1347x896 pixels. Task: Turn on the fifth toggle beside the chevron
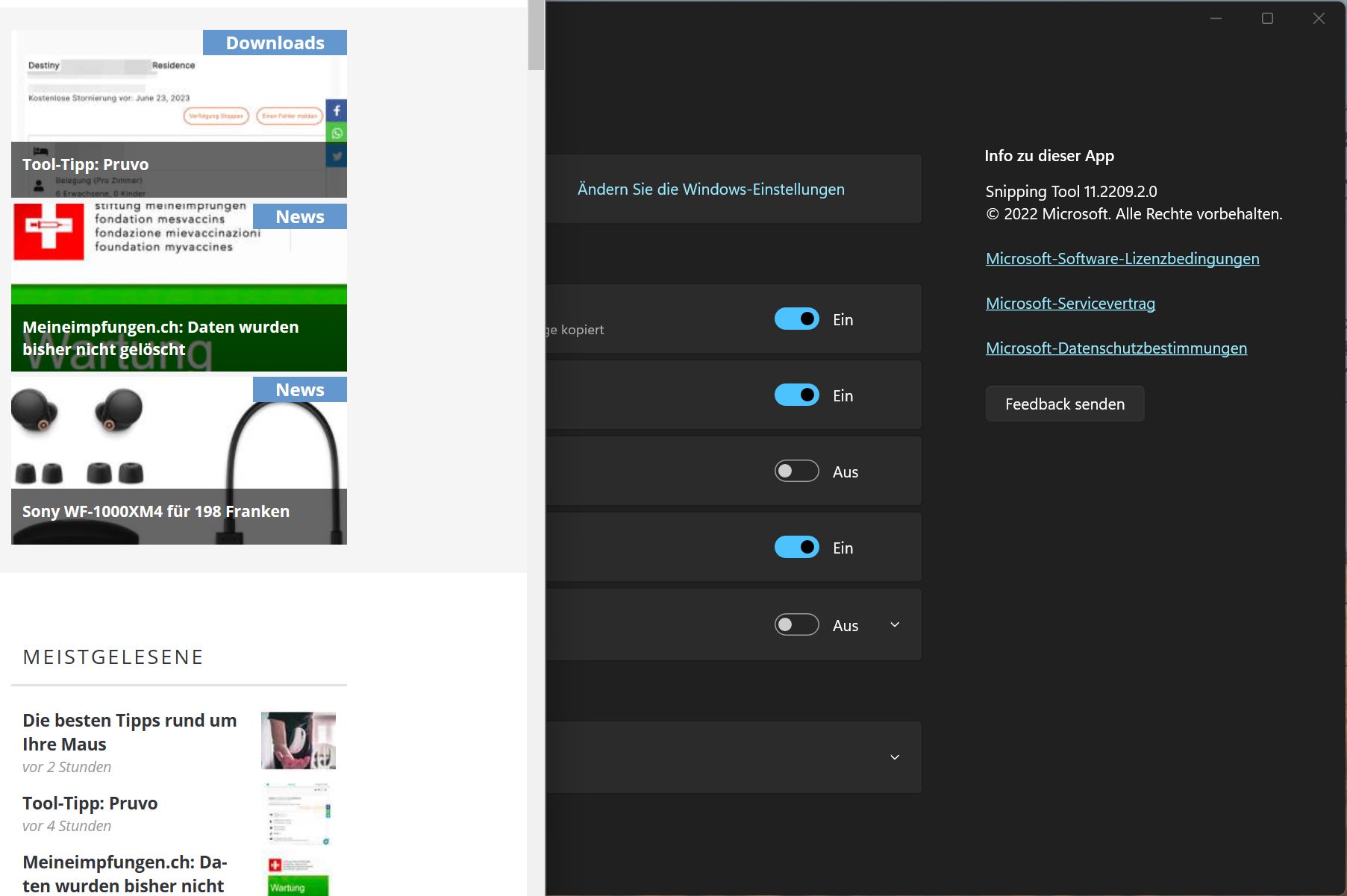click(797, 624)
